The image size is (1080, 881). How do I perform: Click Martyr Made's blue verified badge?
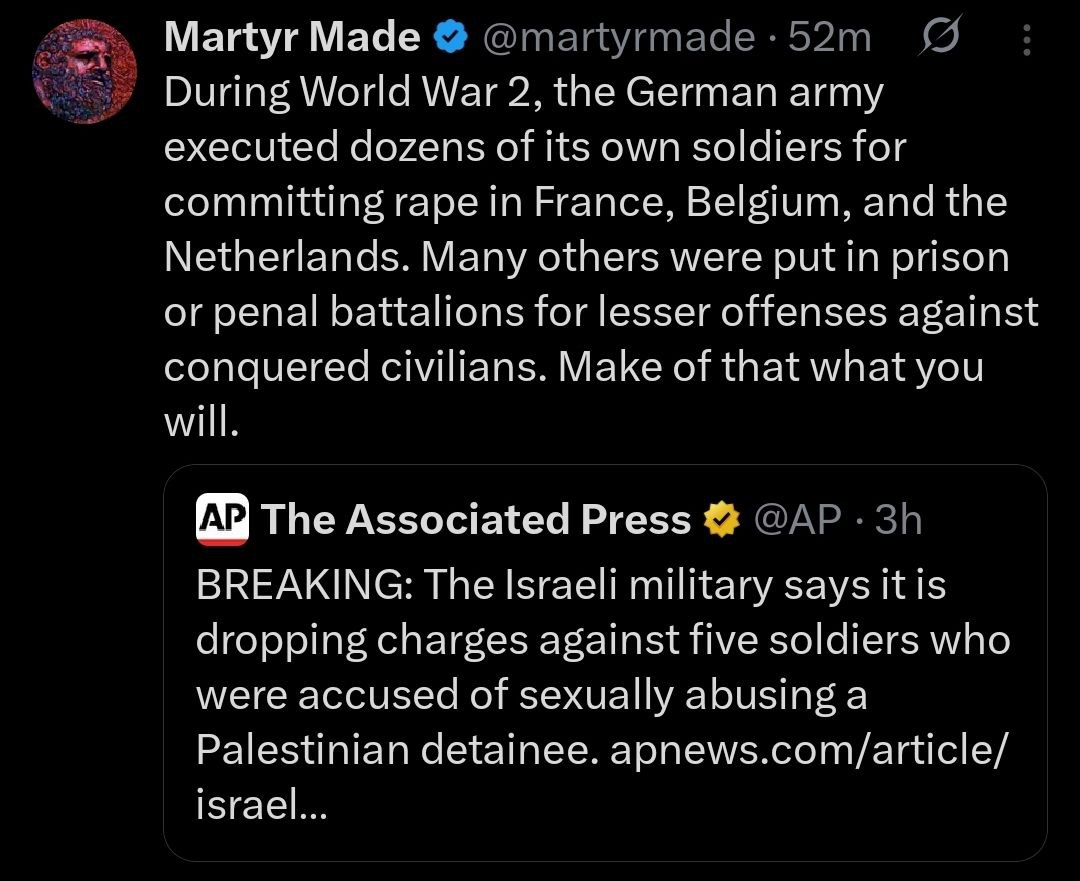pyautogui.click(x=451, y=39)
